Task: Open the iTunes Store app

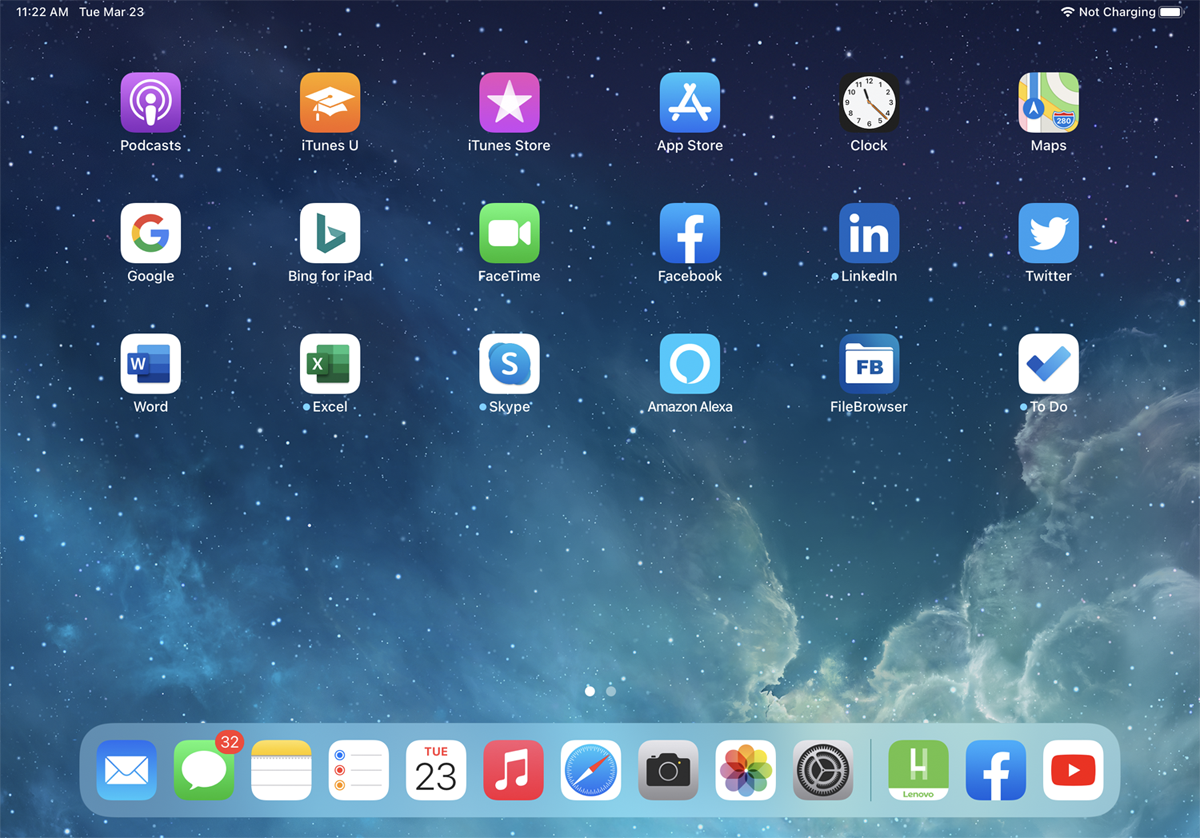Action: tap(509, 102)
